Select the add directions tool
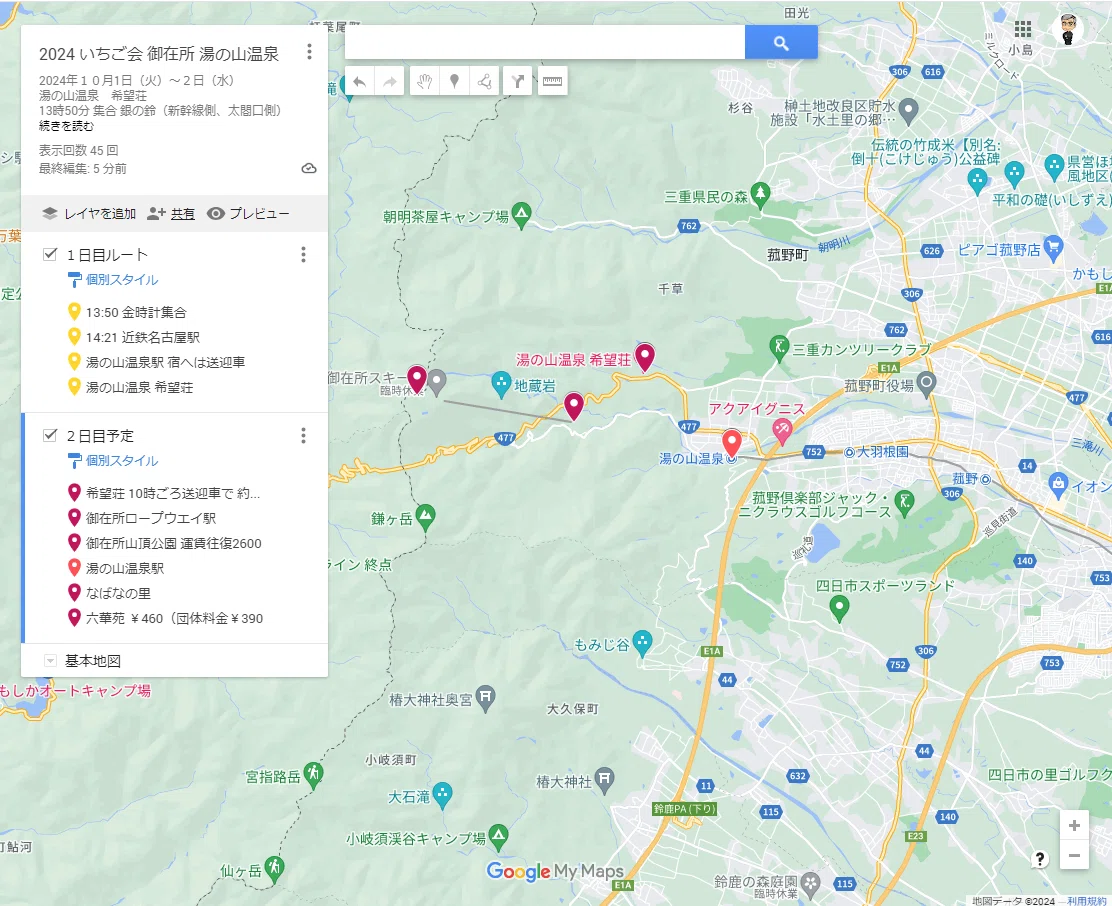The image size is (1112, 906). 518,82
